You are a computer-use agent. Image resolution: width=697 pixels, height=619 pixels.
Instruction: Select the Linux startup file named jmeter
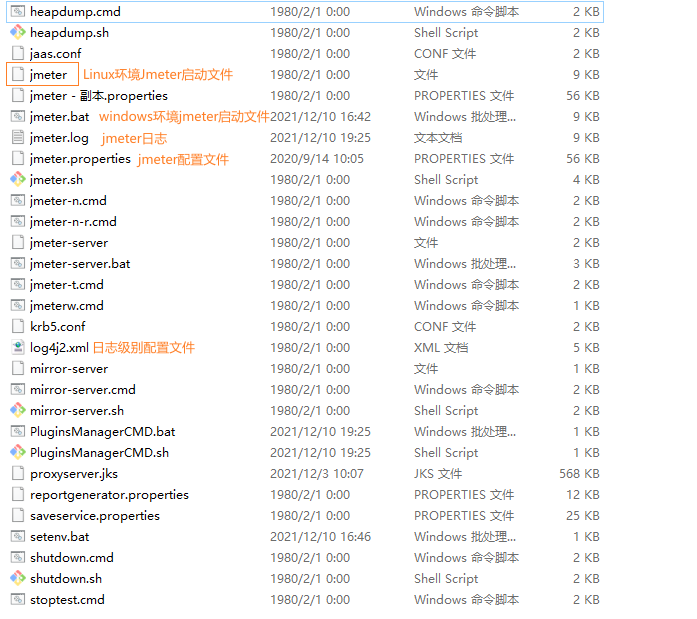click(48, 74)
